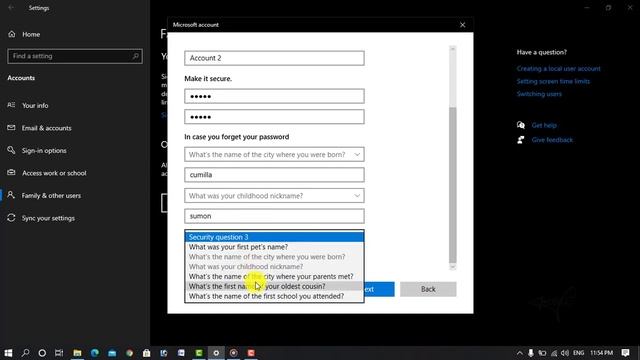Viewport: 640px width, 360px height.
Task: Open Microsoft Store from the taskbar
Action: (147, 353)
